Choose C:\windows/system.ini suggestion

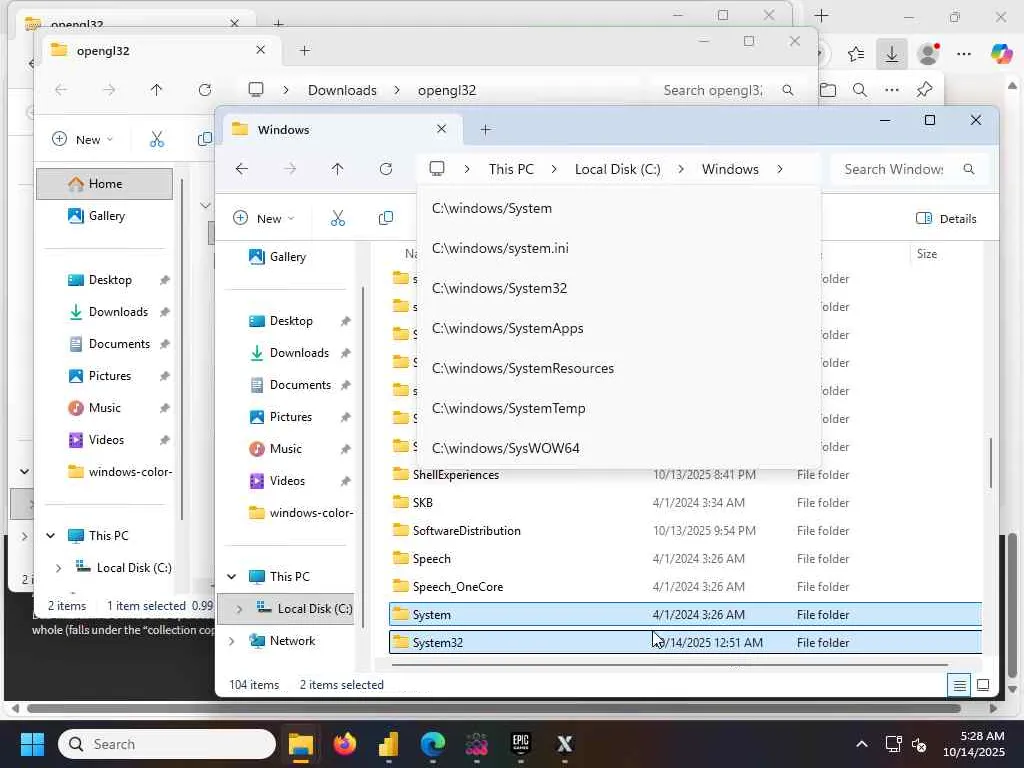click(618, 248)
